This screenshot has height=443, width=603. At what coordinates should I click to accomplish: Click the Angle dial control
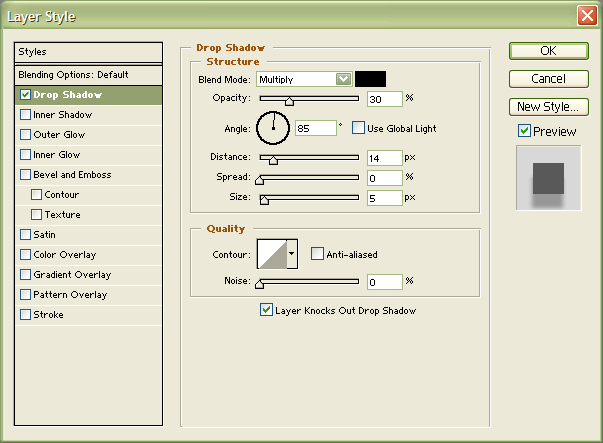click(x=273, y=128)
